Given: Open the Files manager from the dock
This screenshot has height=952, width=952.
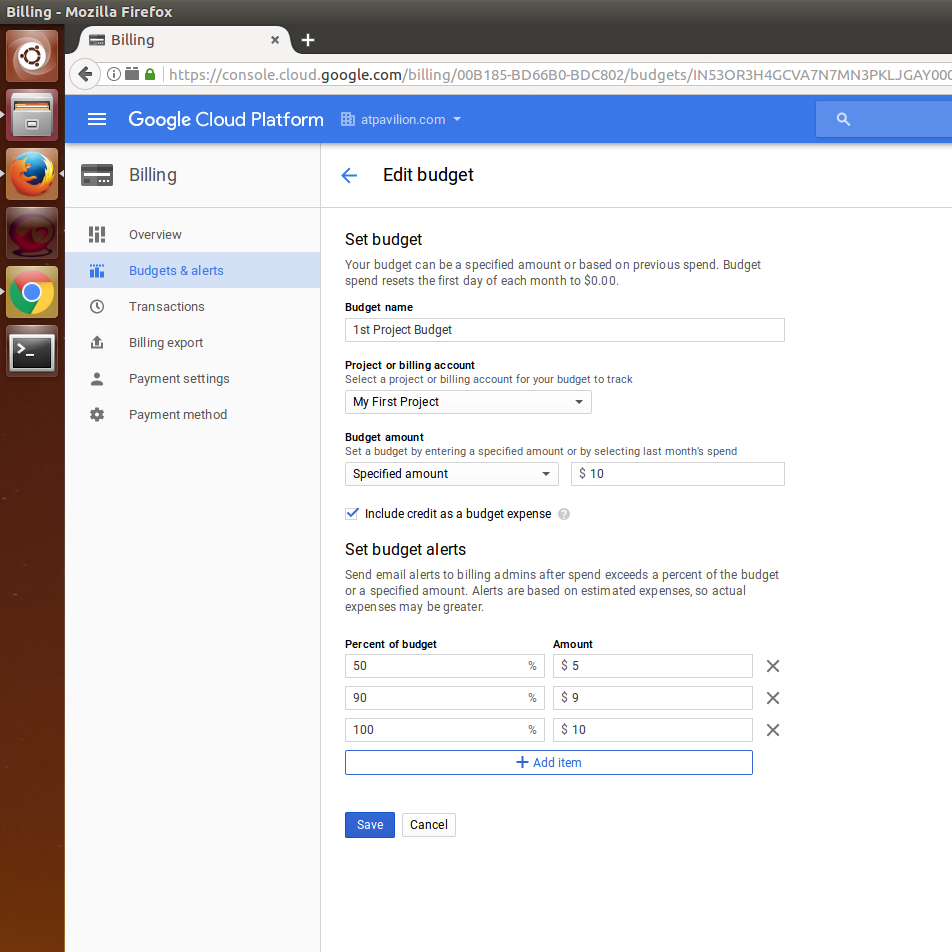Looking at the screenshot, I should (32, 115).
